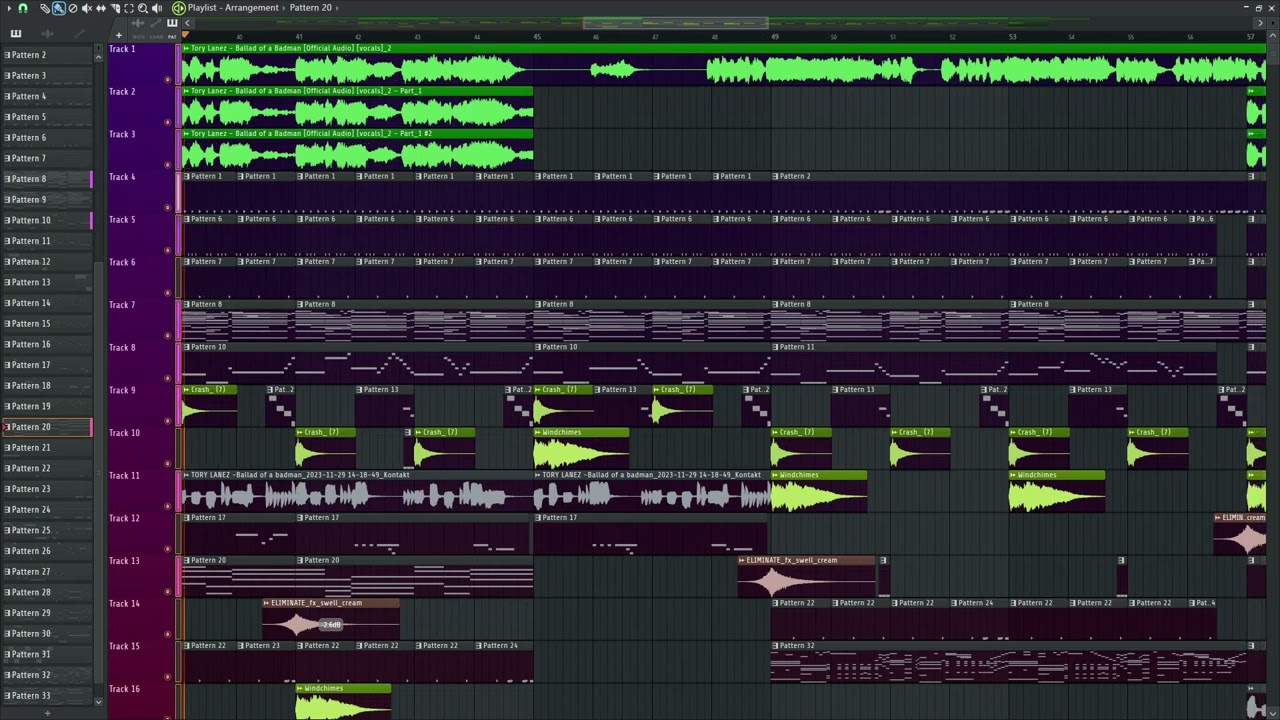The image size is (1280, 720).
Task: Select Pattern 2 in the picker list
Action: pos(46,55)
